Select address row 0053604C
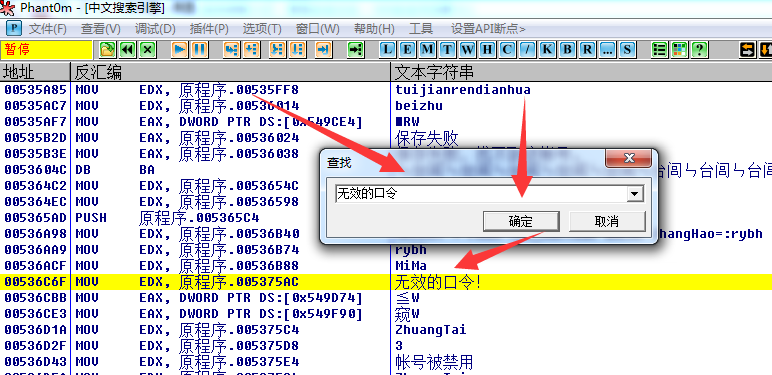Image resolution: width=772 pixels, height=375 pixels. tap(35, 170)
